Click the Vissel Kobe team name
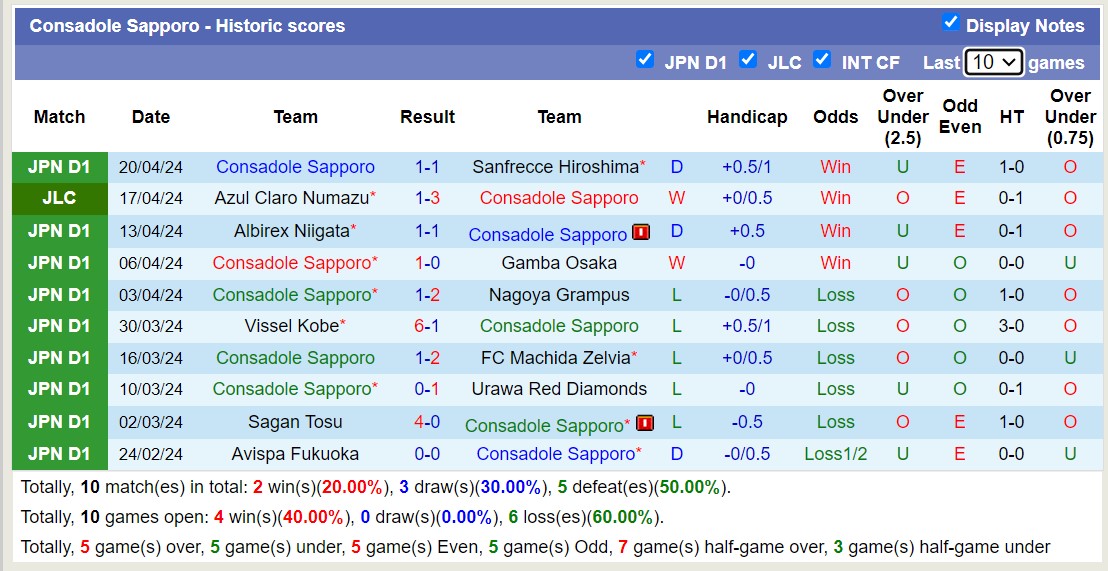The width and height of the screenshot is (1108, 571). (x=291, y=326)
